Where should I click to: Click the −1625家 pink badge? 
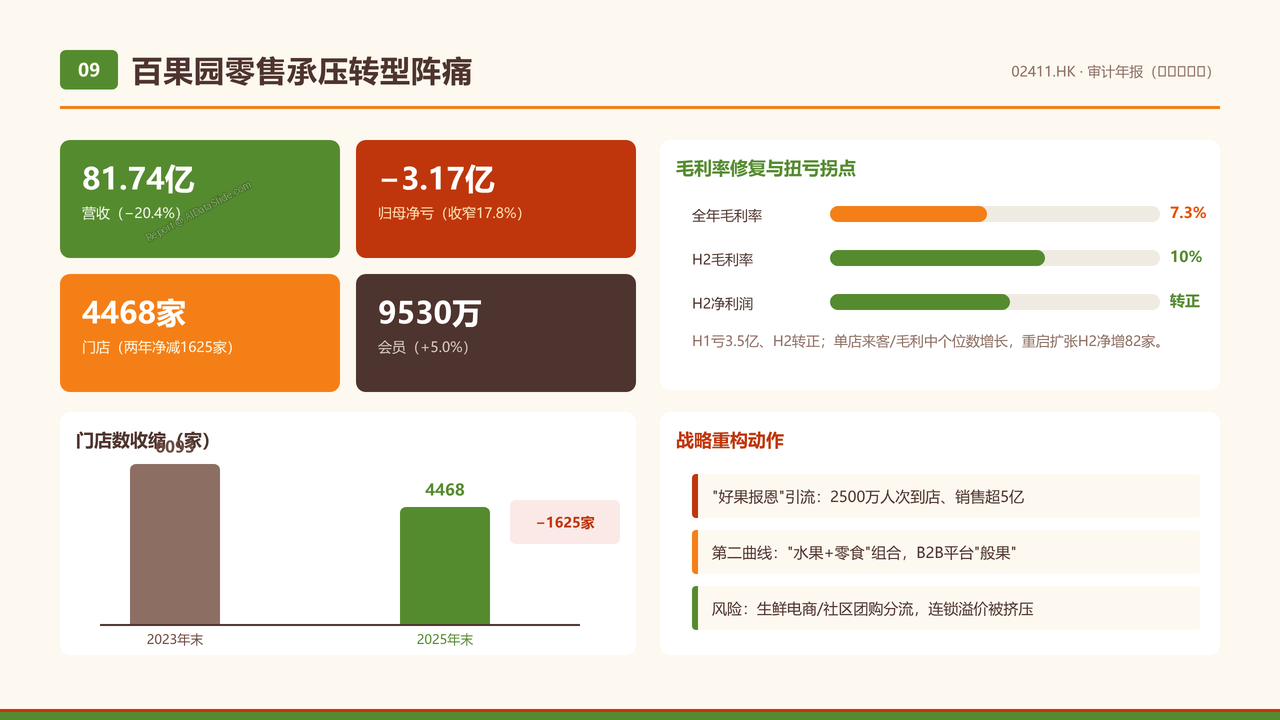565,522
